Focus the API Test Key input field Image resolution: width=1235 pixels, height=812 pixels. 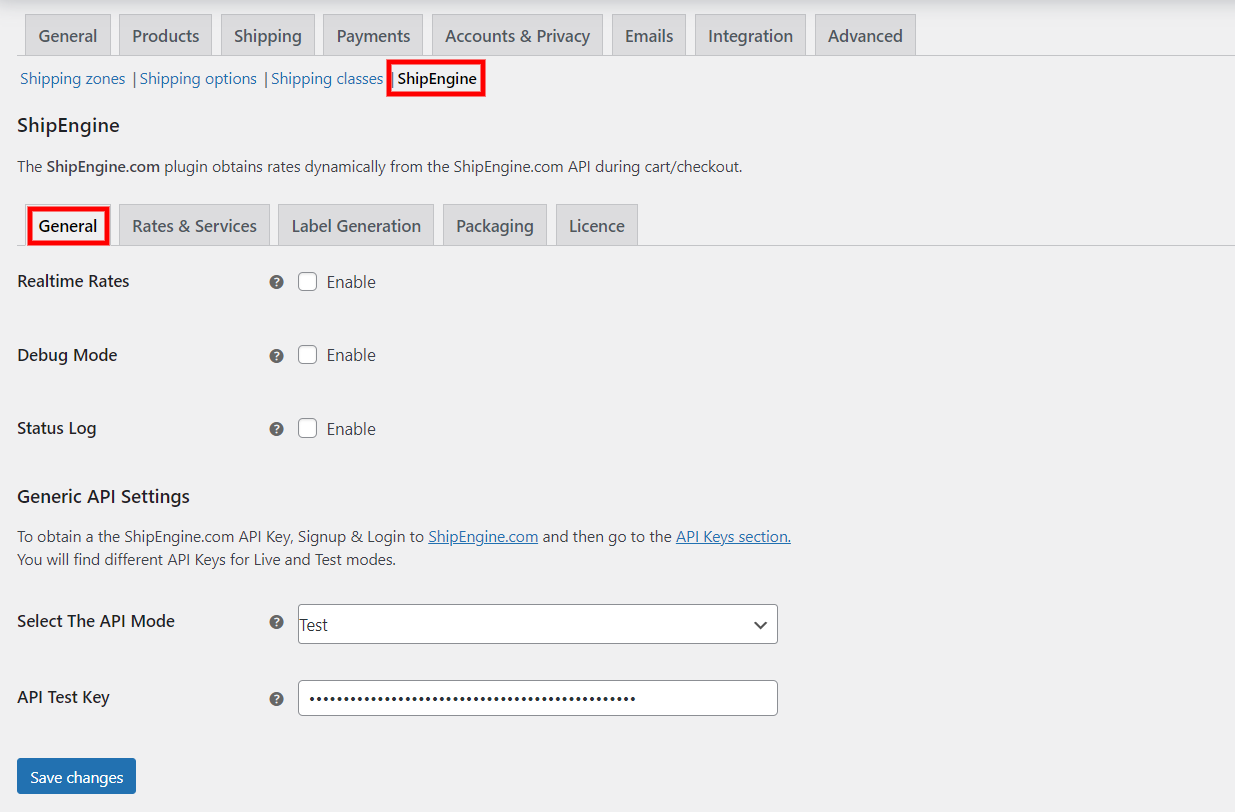click(538, 698)
